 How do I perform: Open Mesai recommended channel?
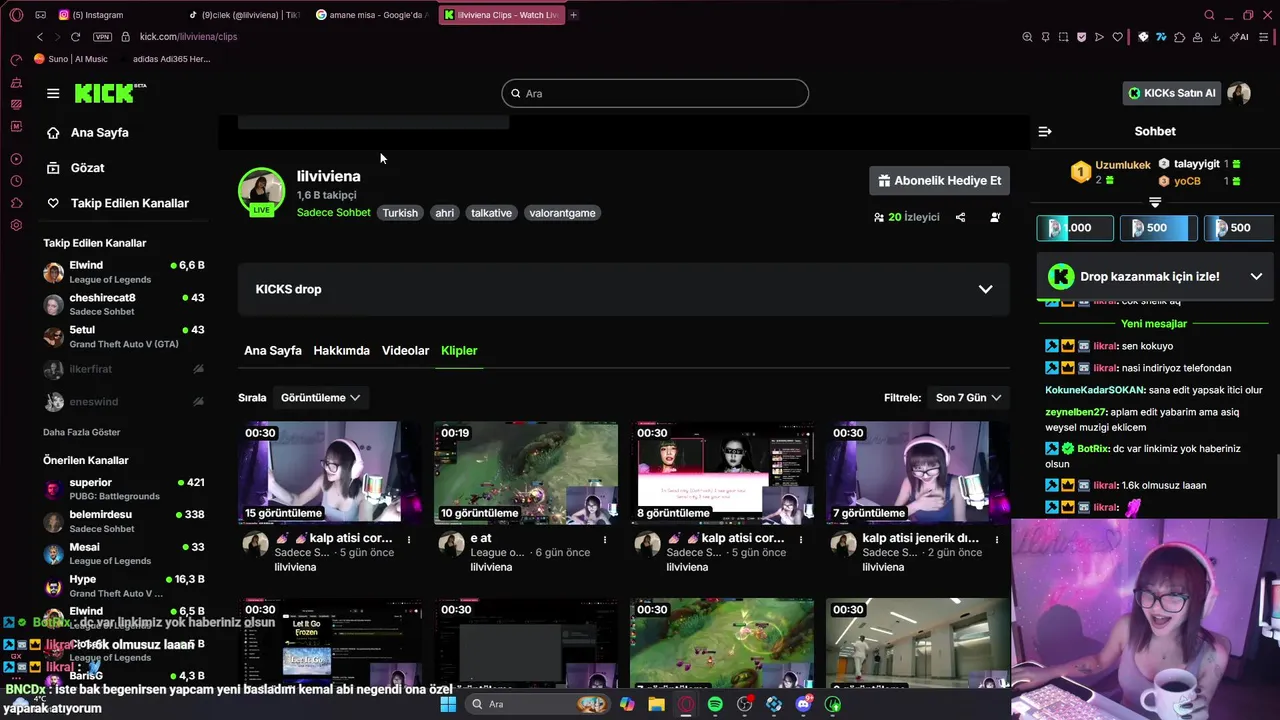point(124,554)
